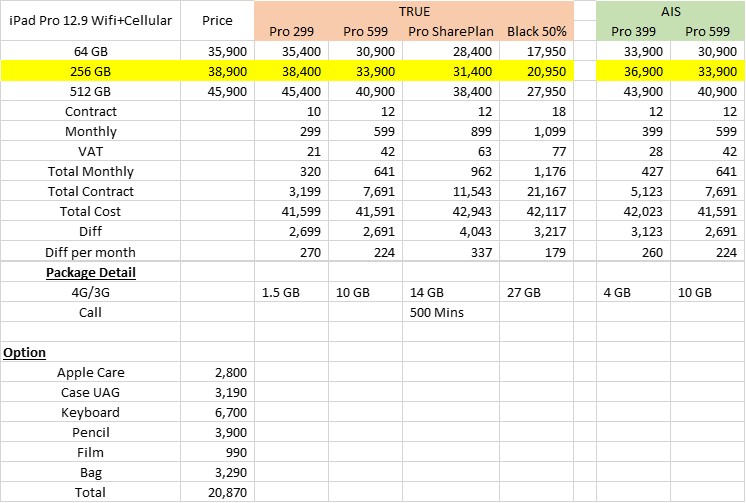Image resolution: width=746 pixels, height=503 pixels.
Task: Select diff per month '337'
Action: pyautogui.click(x=451, y=252)
